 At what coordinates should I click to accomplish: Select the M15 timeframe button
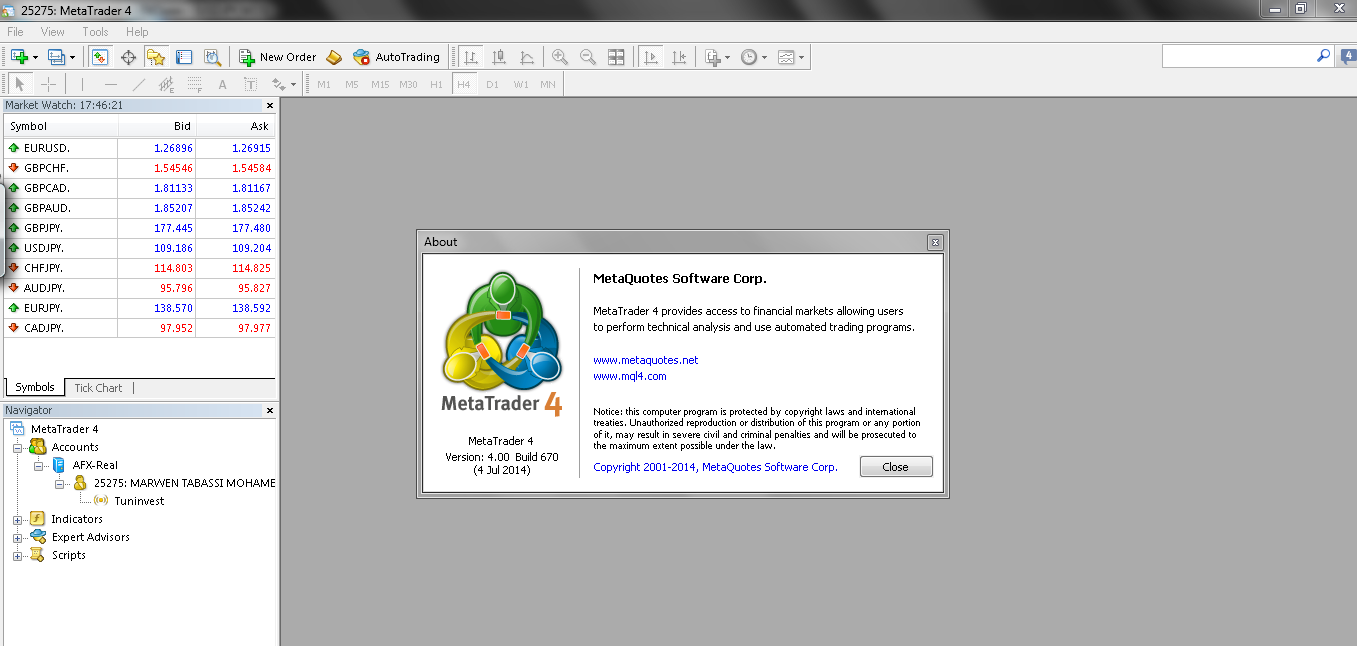[x=380, y=84]
